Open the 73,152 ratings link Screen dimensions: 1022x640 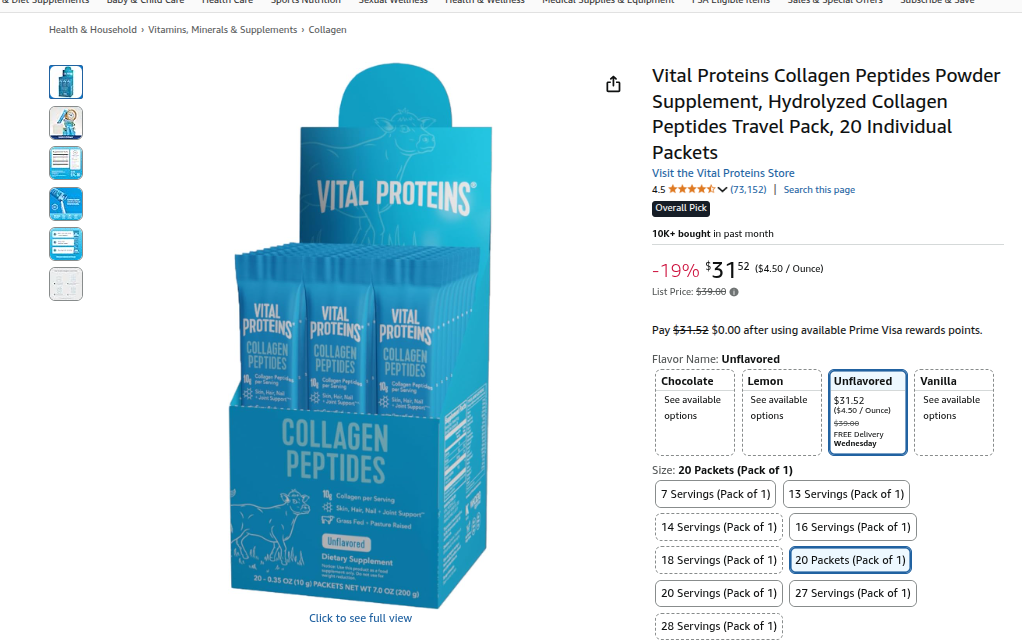click(x=748, y=190)
